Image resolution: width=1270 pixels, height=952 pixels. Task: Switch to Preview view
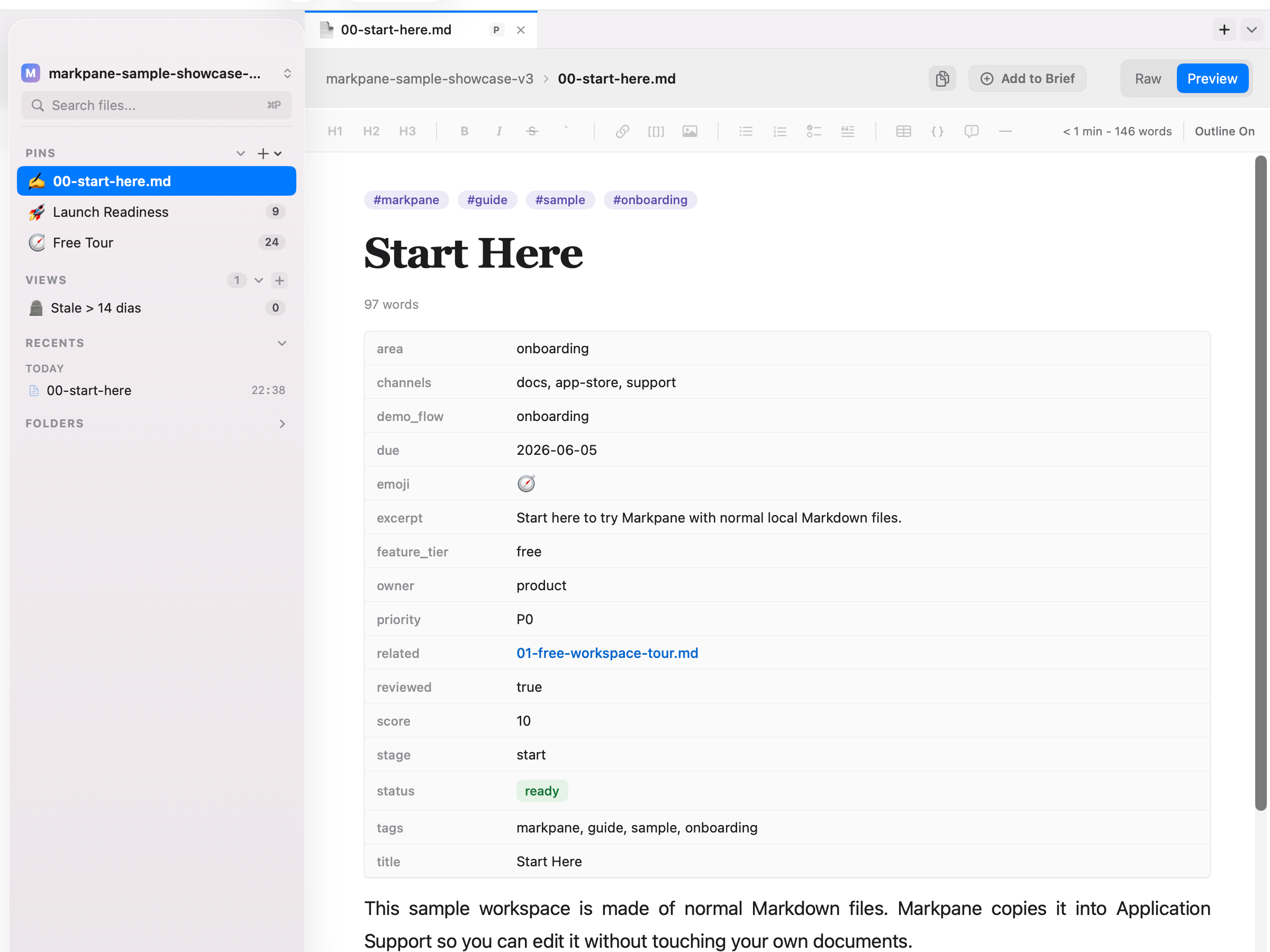(1212, 79)
